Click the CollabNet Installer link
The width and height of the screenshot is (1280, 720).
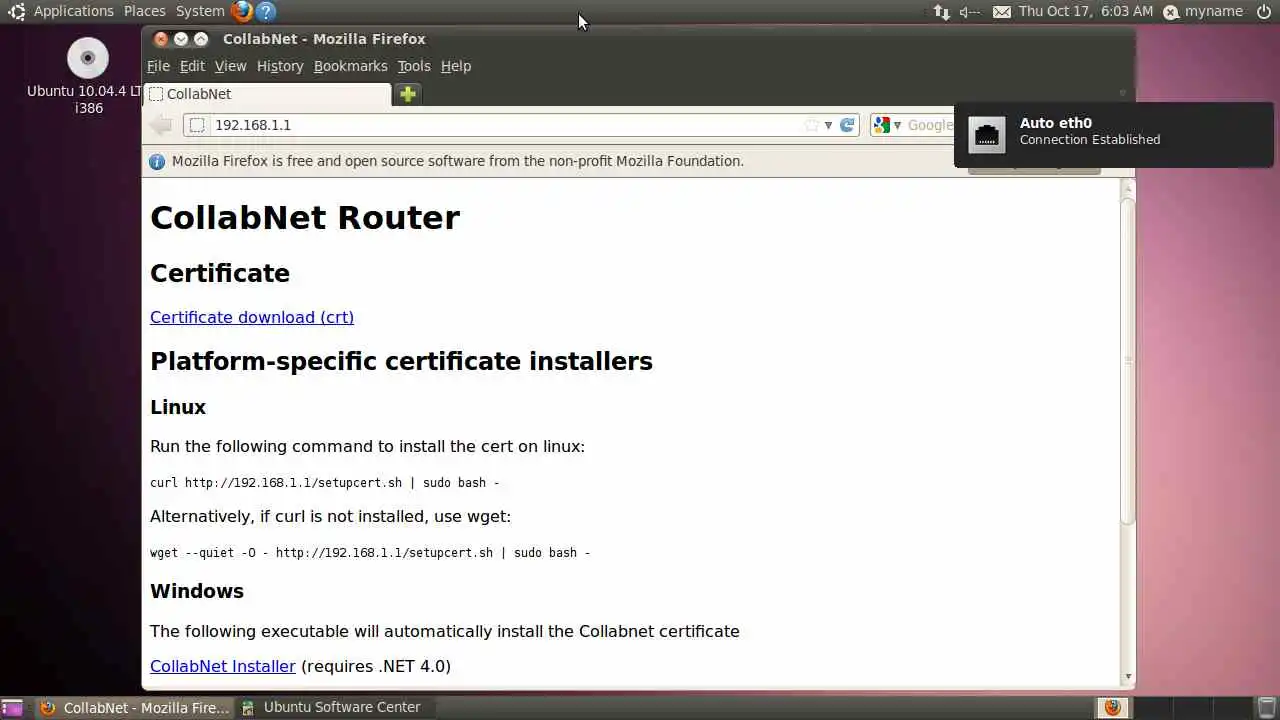[223, 666]
